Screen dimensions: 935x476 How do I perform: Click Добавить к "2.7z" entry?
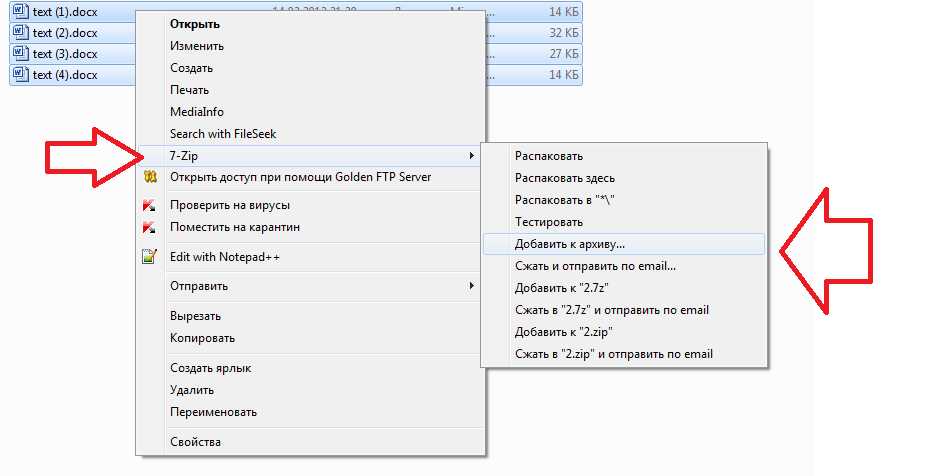click(561, 288)
